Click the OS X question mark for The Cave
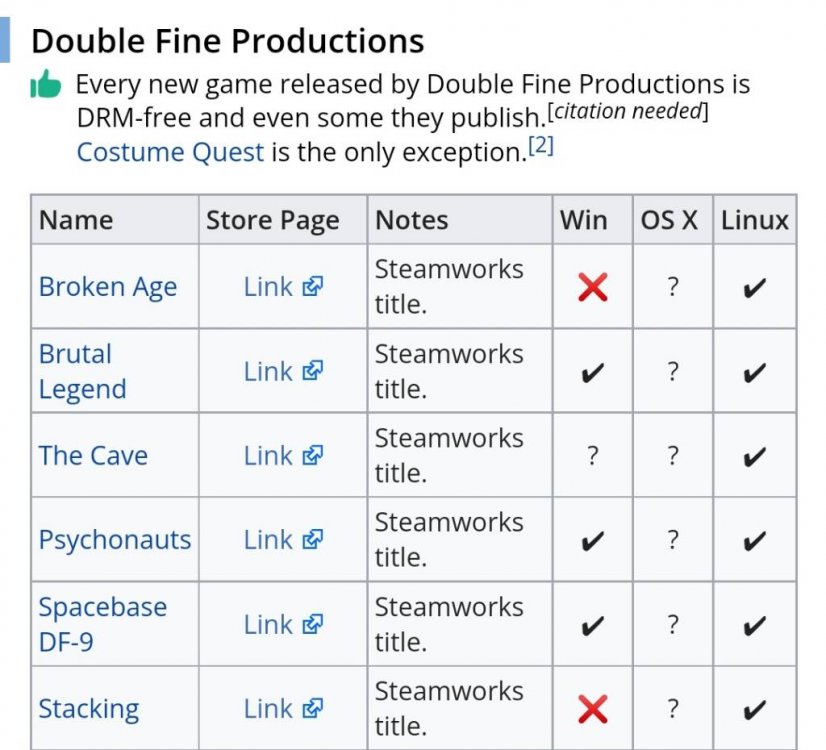This screenshot has height=750, width=826. (x=671, y=455)
